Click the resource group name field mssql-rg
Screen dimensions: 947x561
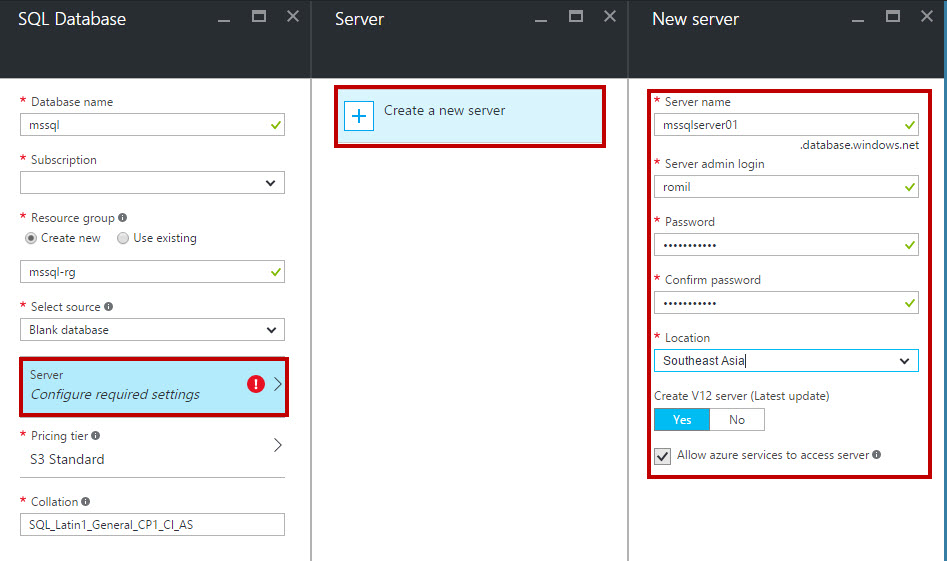(152, 272)
